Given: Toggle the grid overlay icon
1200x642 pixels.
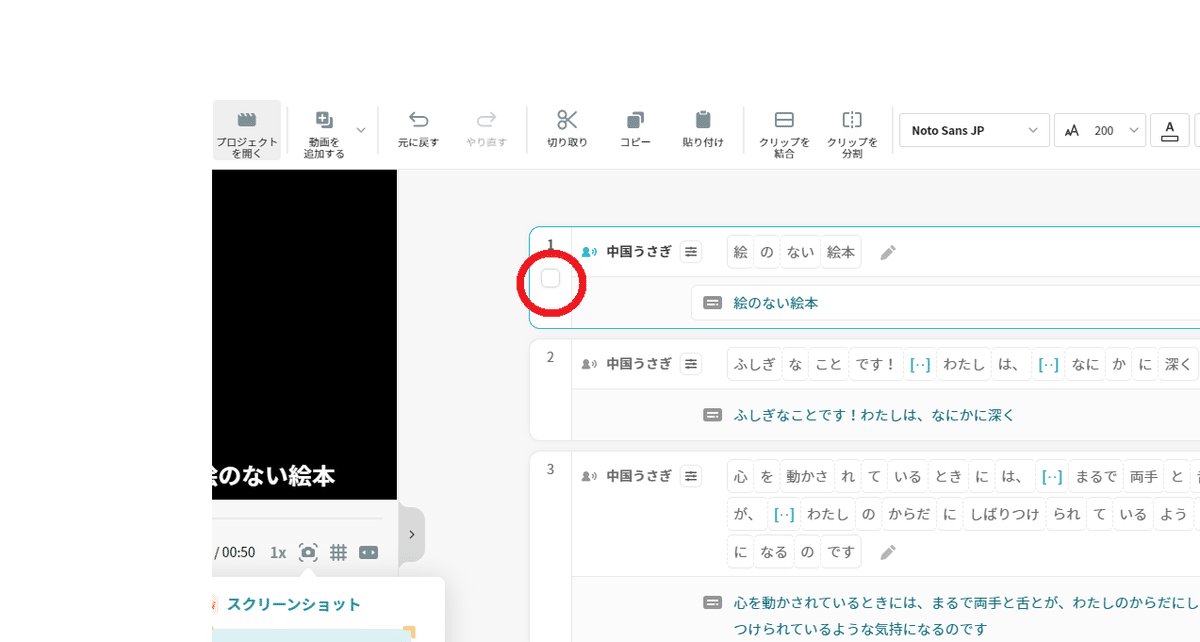Looking at the screenshot, I should 338,552.
